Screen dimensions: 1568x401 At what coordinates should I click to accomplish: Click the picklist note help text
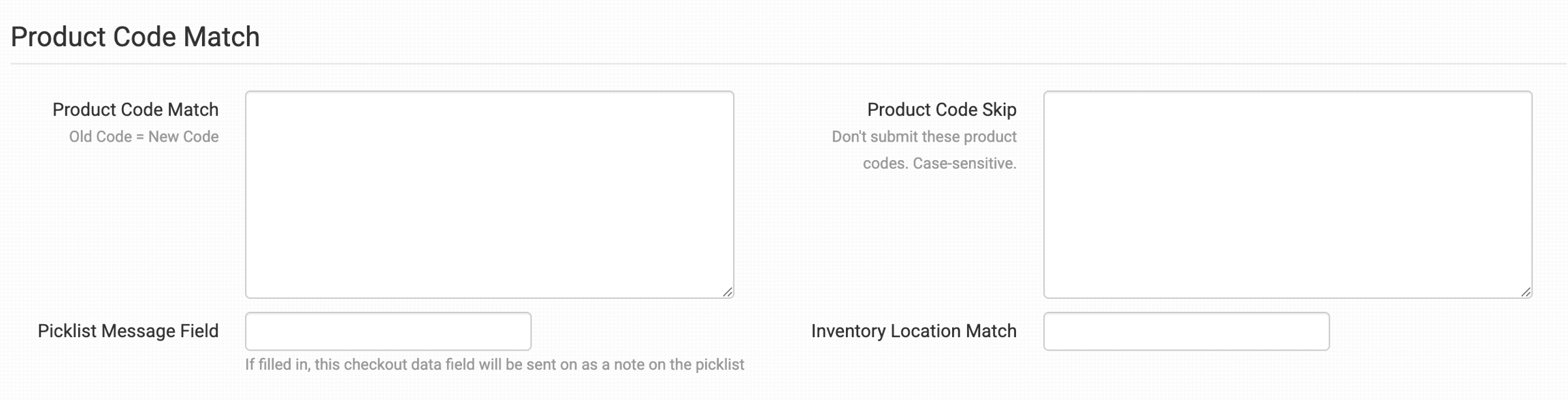(x=495, y=365)
